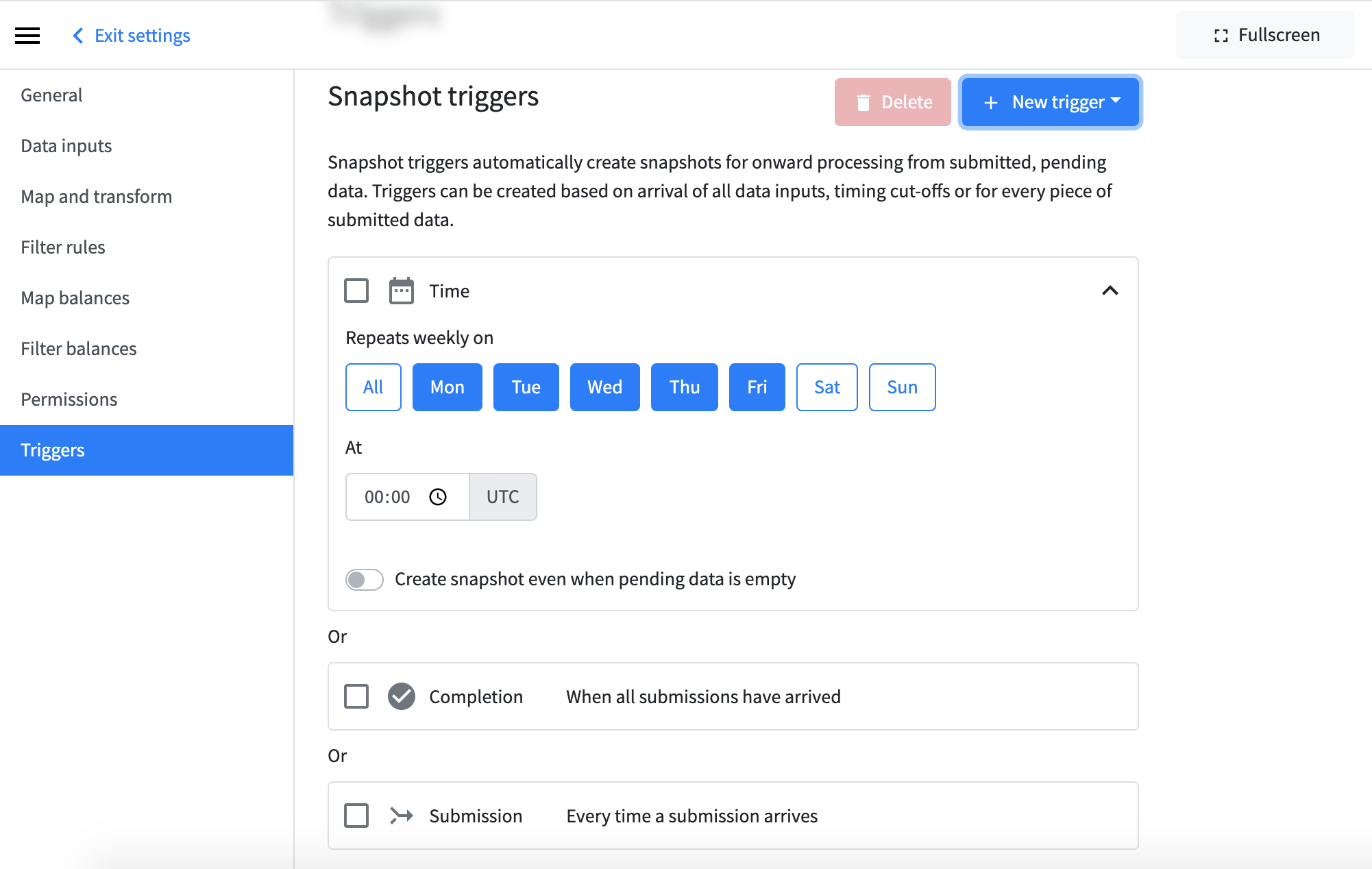The height and width of the screenshot is (869, 1372).
Task: Click the plus icon on New trigger
Action: point(990,102)
